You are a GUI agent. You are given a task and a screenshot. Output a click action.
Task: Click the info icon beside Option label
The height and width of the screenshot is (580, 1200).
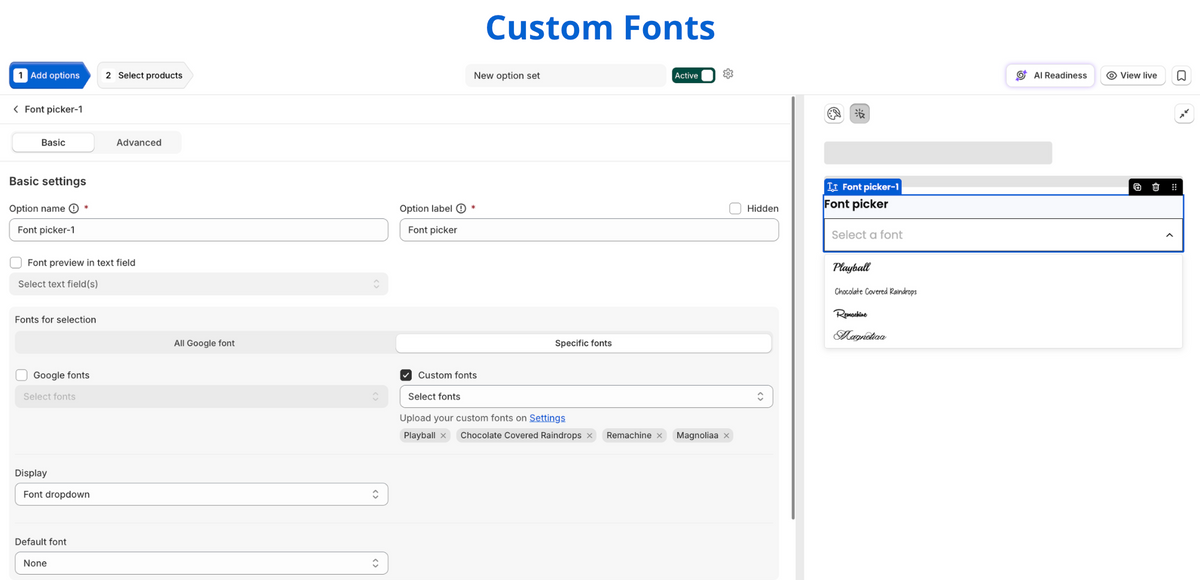[x=461, y=209]
